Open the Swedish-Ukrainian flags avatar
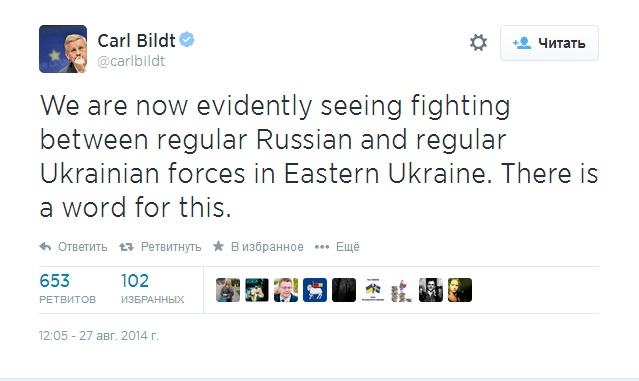639x381 pixels. [x=373, y=290]
